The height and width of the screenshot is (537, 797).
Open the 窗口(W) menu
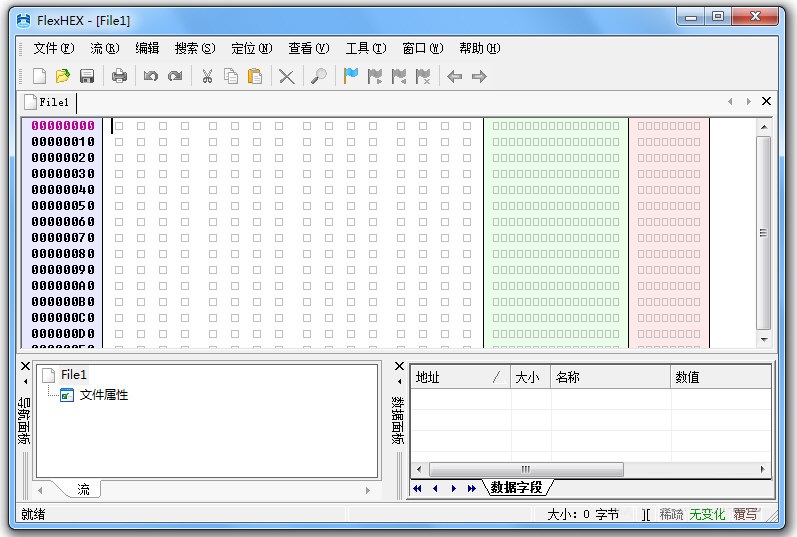pos(423,48)
